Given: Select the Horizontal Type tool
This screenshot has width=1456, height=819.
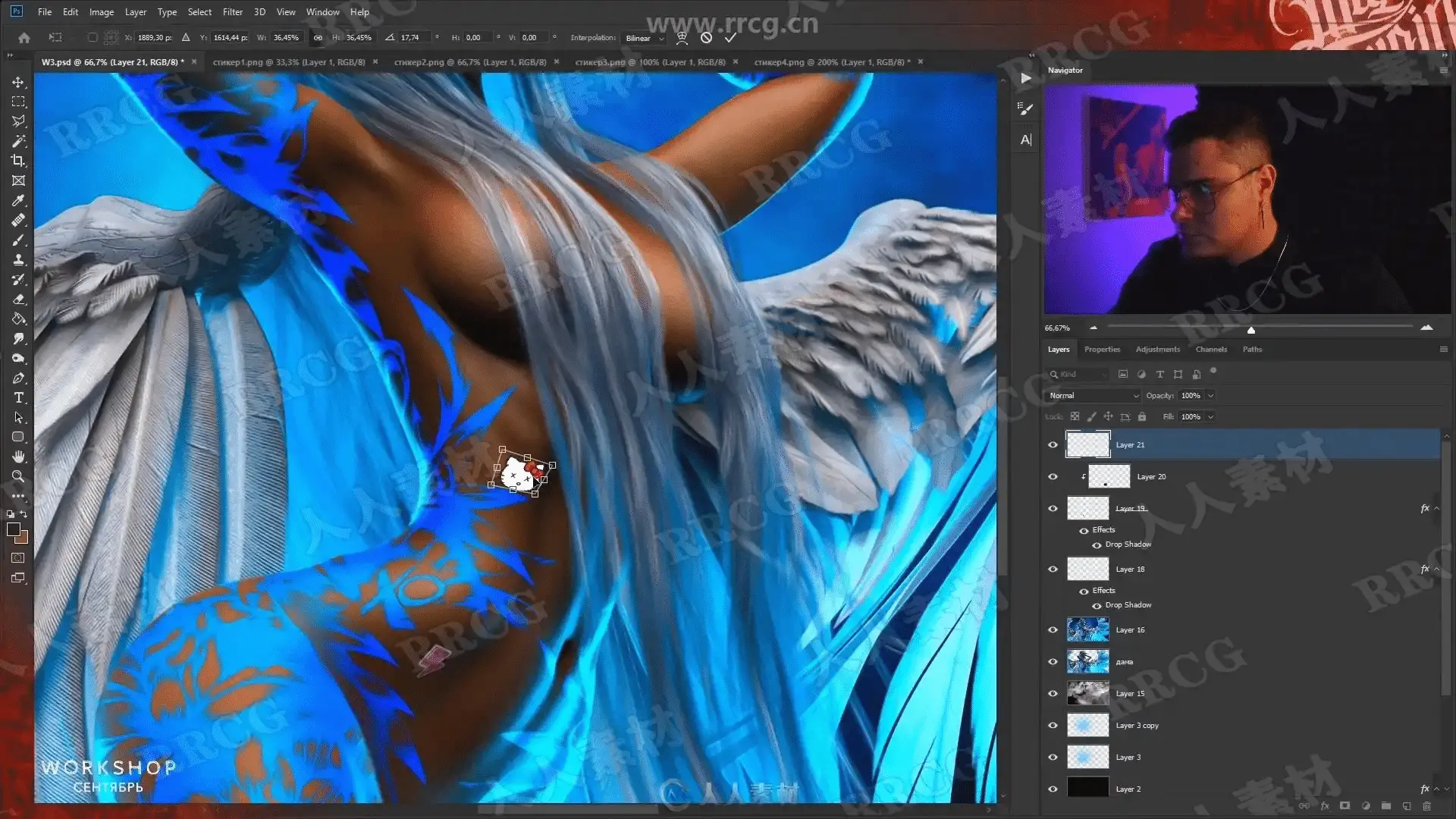Looking at the screenshot, I should coord(18,397).
